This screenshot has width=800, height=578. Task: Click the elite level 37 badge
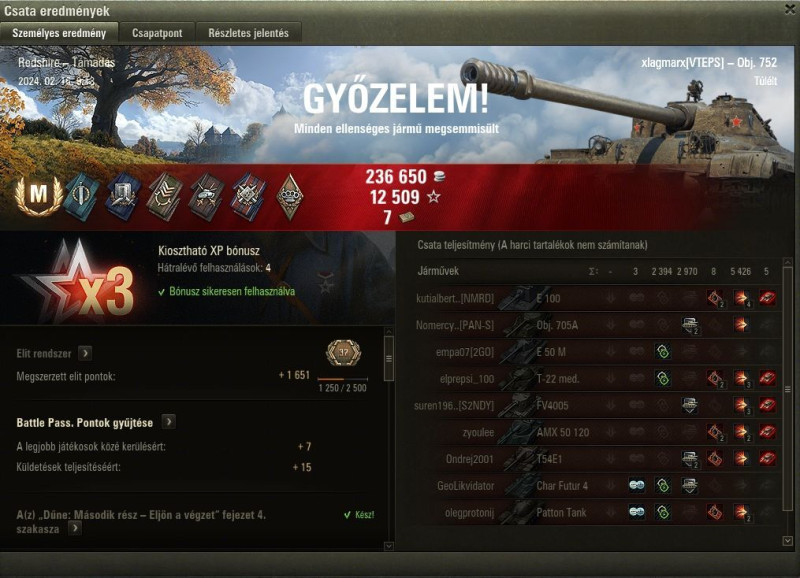(343, 353)
